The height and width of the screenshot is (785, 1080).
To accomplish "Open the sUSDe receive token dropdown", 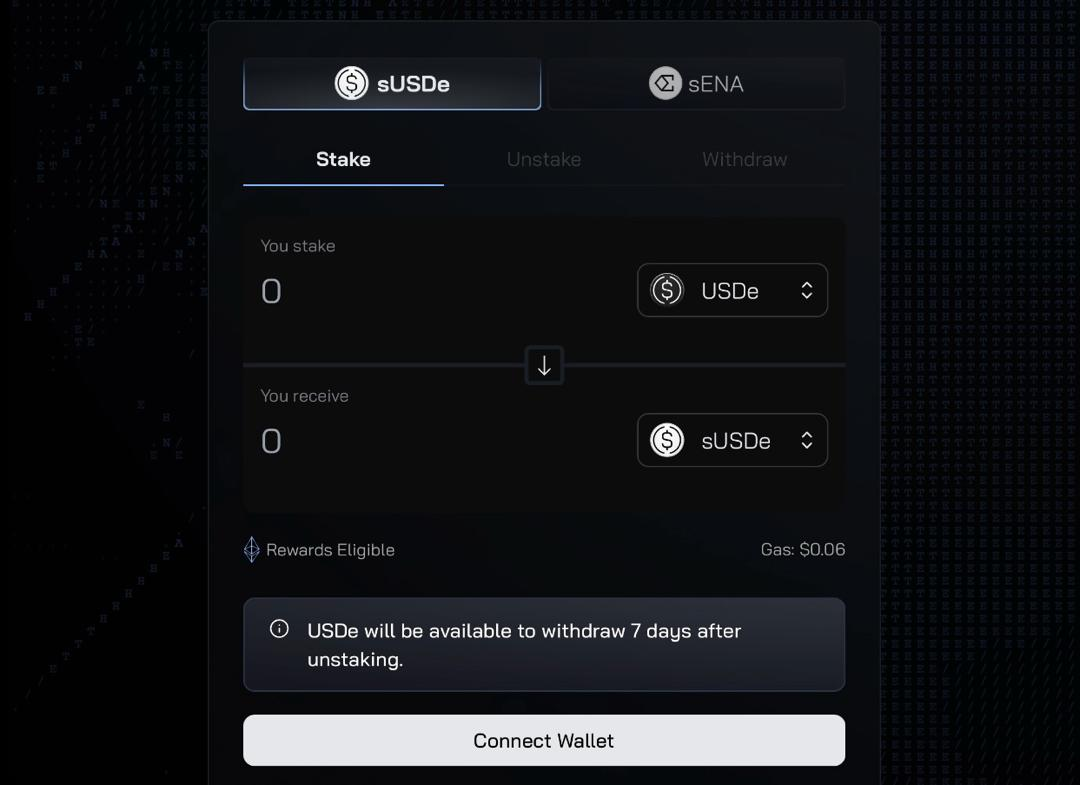I will point(732,440).
